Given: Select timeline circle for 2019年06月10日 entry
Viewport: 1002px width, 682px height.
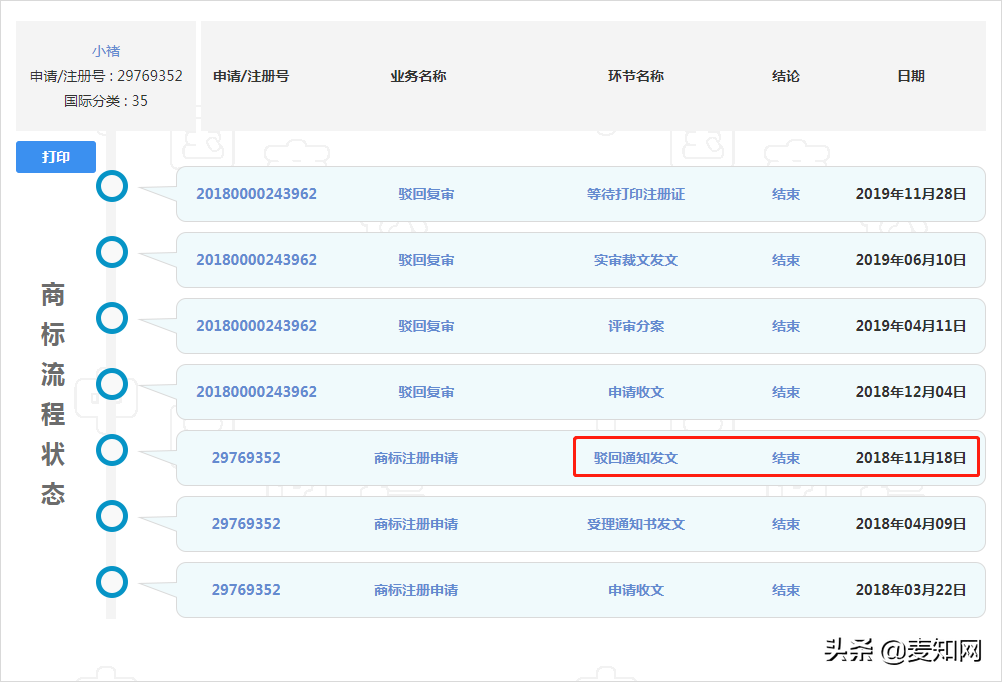Looking at the screenshot, I should [112, 252].
